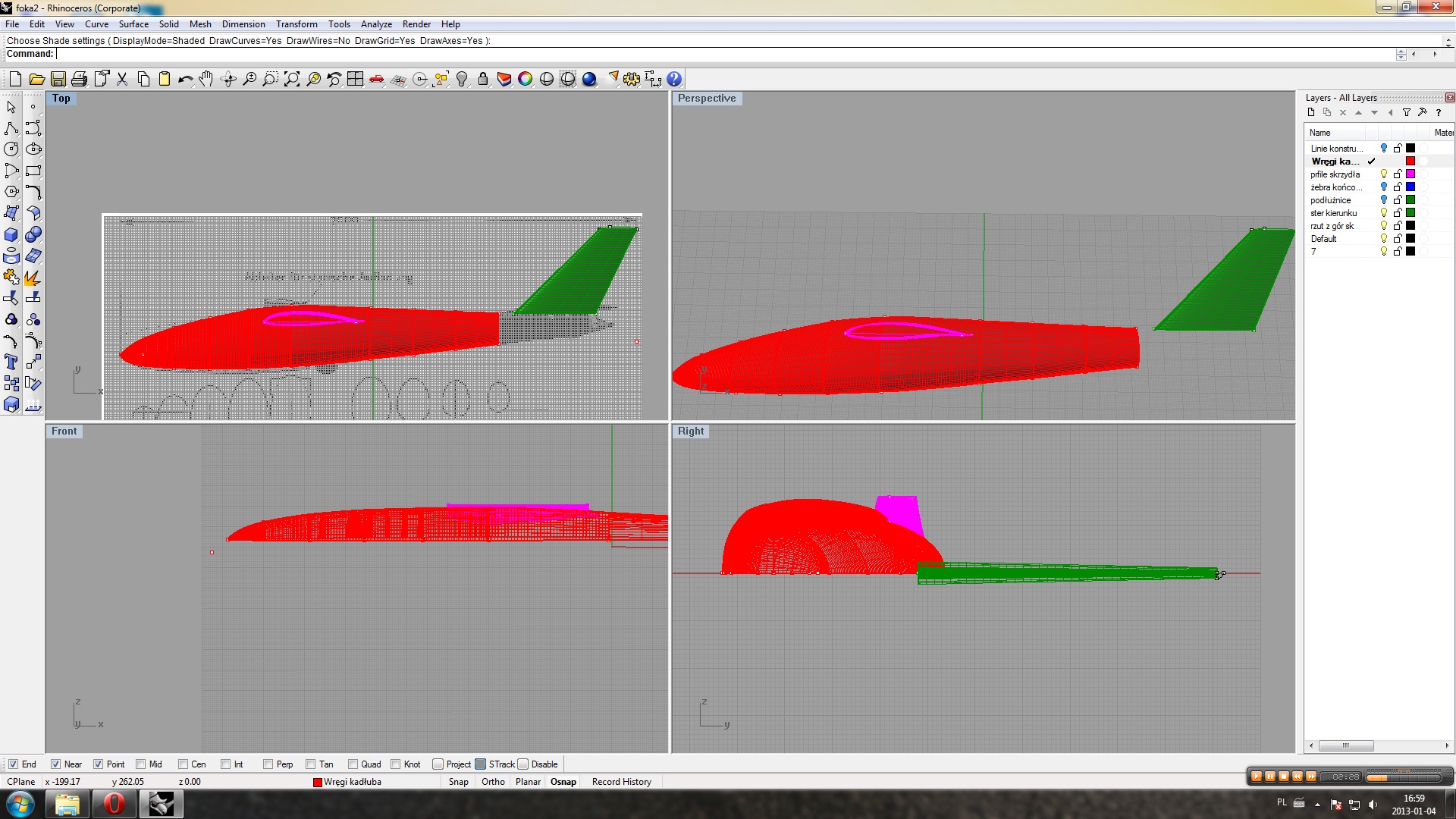Click the 4-viewport layout icon

pyautogui.click(x=355, y=79)
